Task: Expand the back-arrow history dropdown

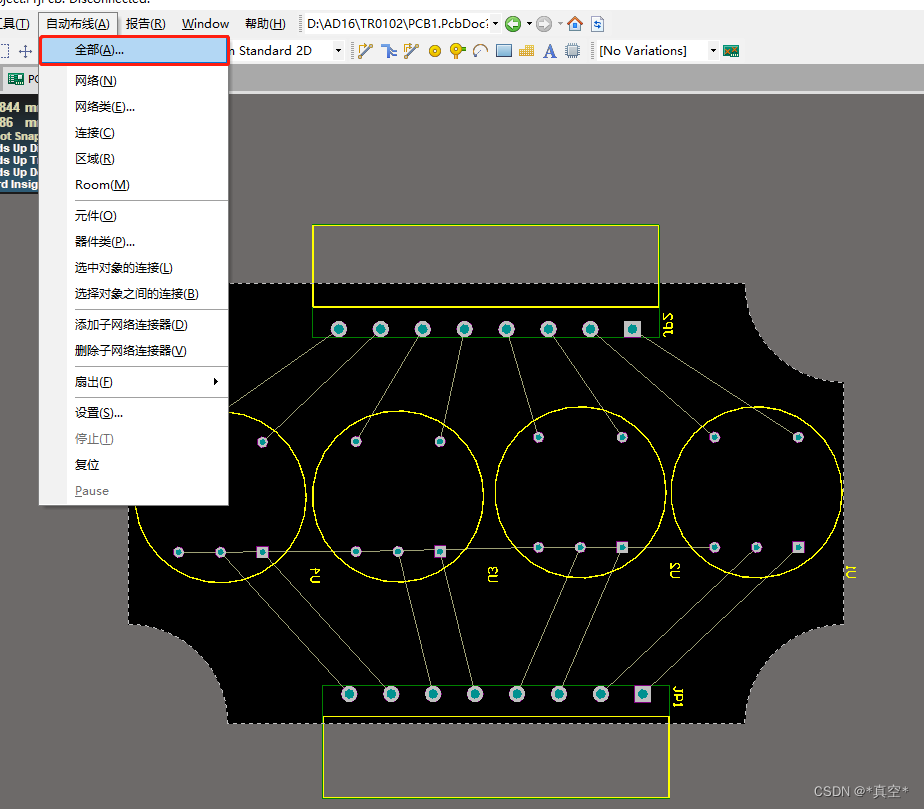Action: click(x=529, y=24)
